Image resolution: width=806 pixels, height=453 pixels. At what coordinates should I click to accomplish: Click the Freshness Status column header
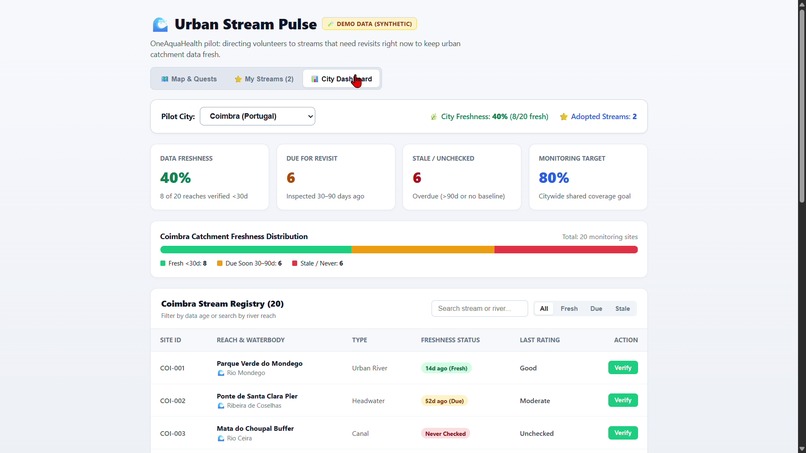coord(450,340)
